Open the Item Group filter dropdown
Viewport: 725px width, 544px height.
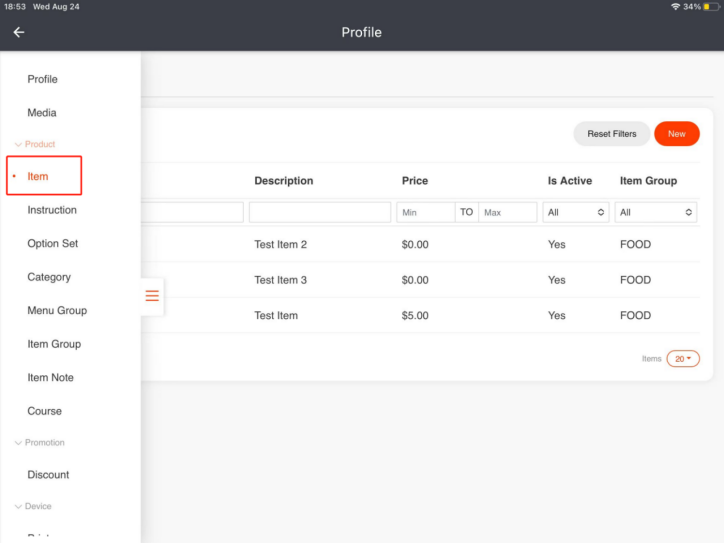655,213
